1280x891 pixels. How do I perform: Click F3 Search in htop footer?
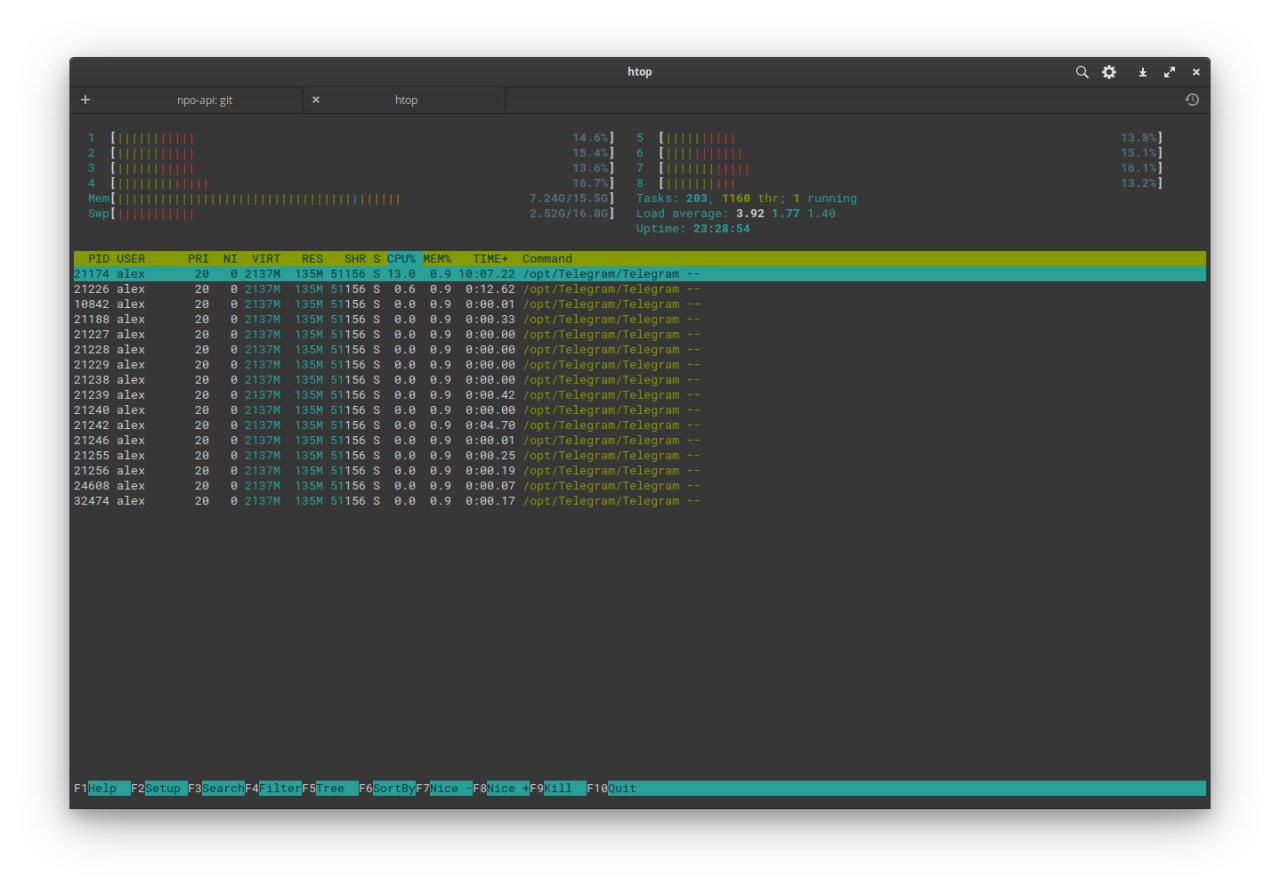(216, 788)
